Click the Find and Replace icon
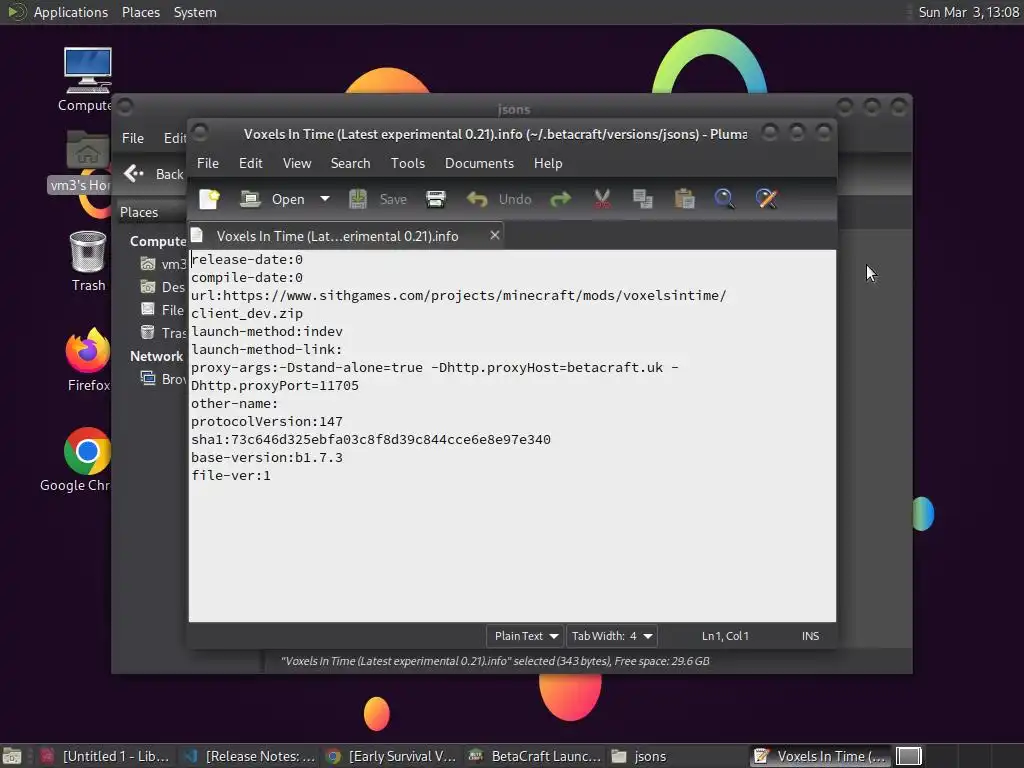 pos(767,199)
